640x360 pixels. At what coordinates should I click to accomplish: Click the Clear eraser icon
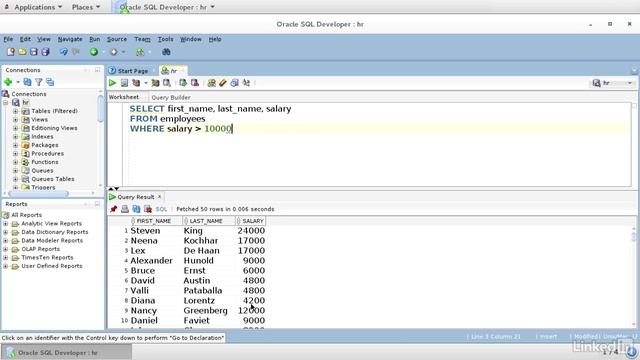tap(222, 83)
